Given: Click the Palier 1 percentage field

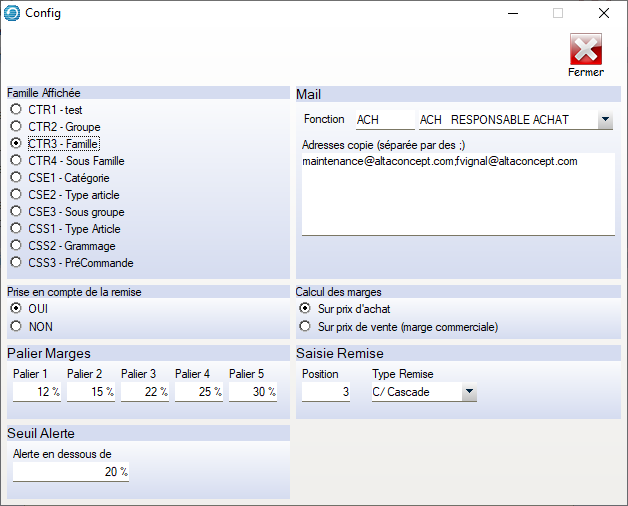Looking at the screenshot, I should pyautogui.click(x=36, y=392).
